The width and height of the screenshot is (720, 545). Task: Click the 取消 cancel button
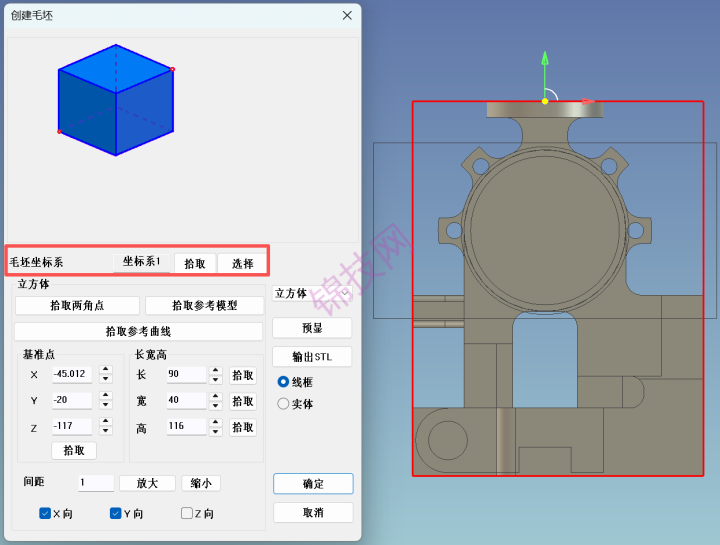(313, 512)
